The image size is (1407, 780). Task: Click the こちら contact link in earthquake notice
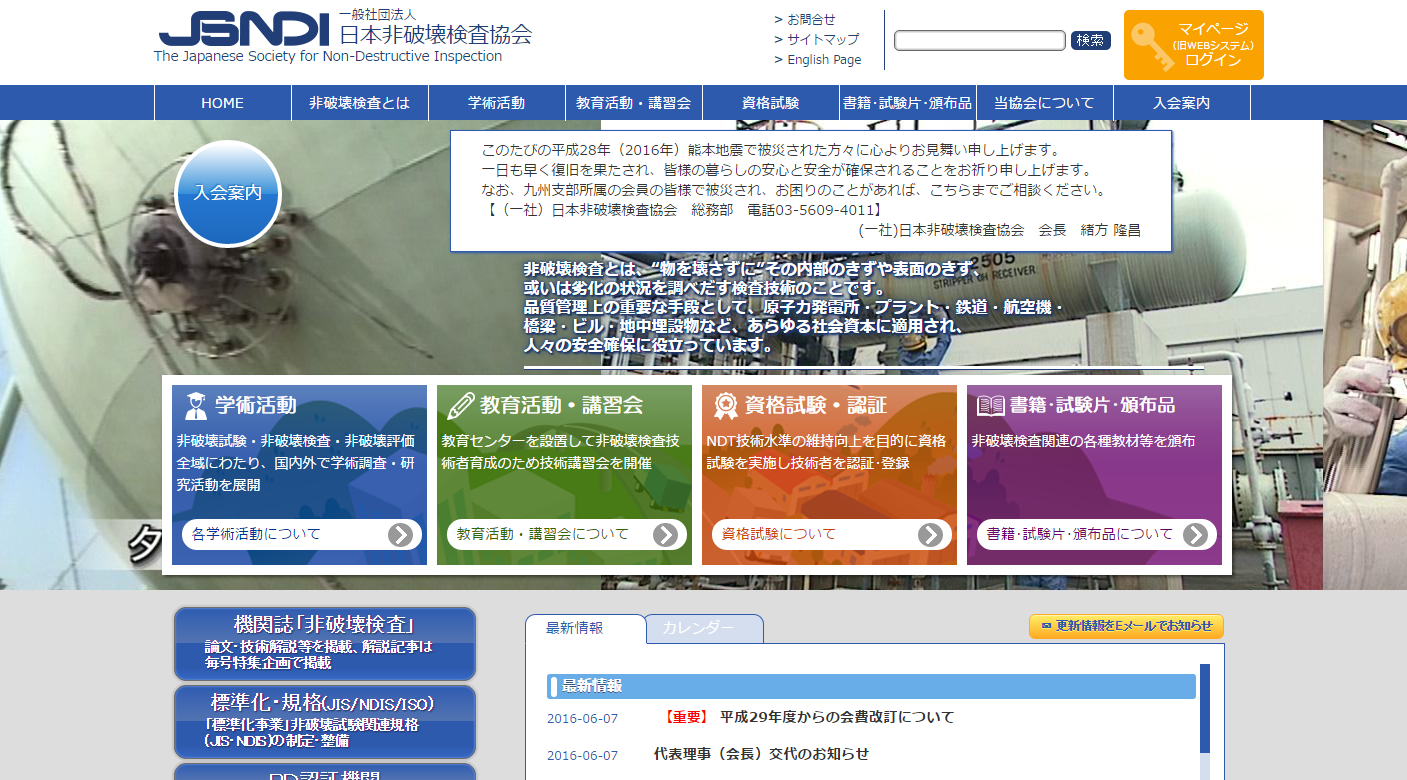[x=950, y=190]
